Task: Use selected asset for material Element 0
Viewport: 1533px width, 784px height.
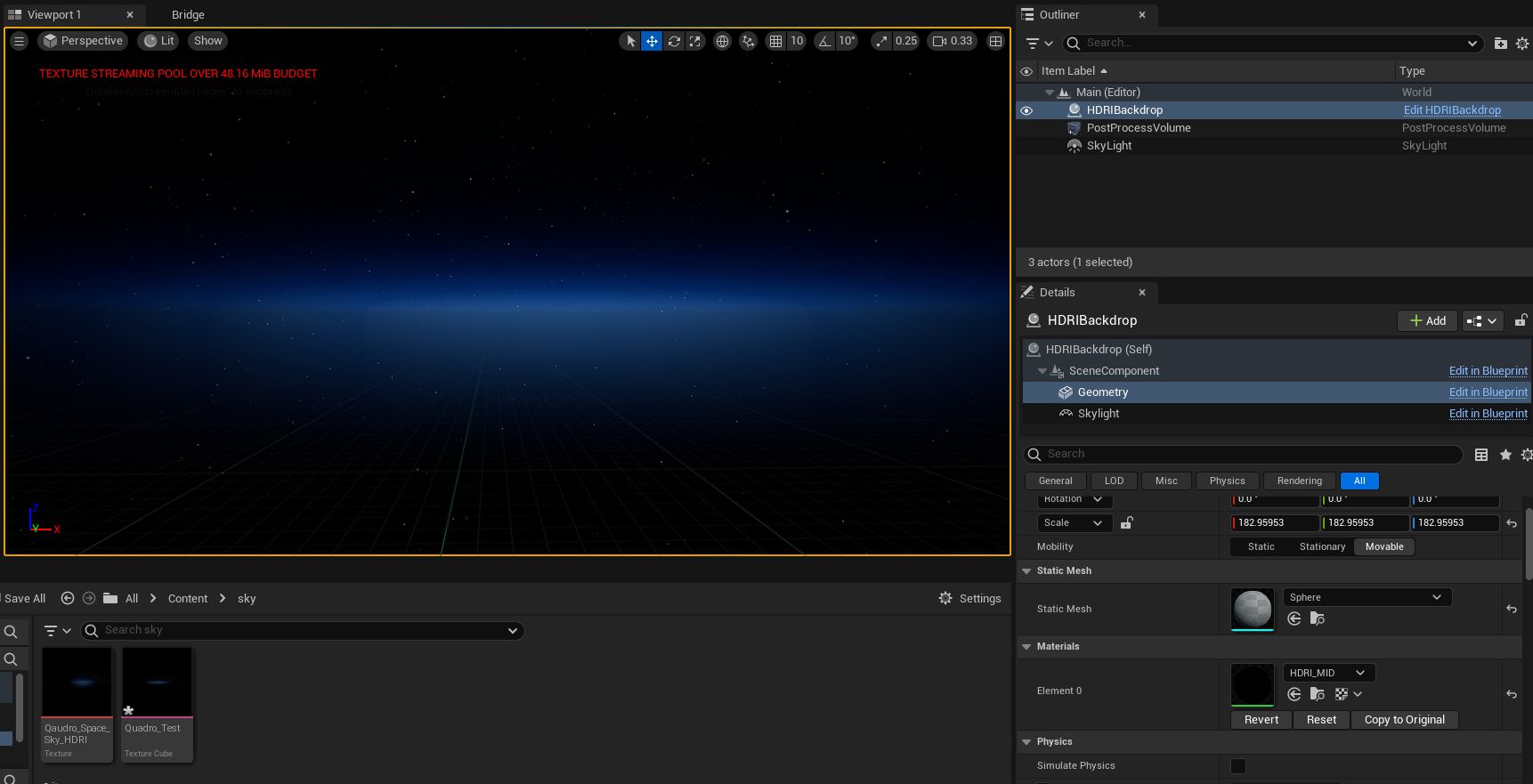Action: coord(1294,694)
